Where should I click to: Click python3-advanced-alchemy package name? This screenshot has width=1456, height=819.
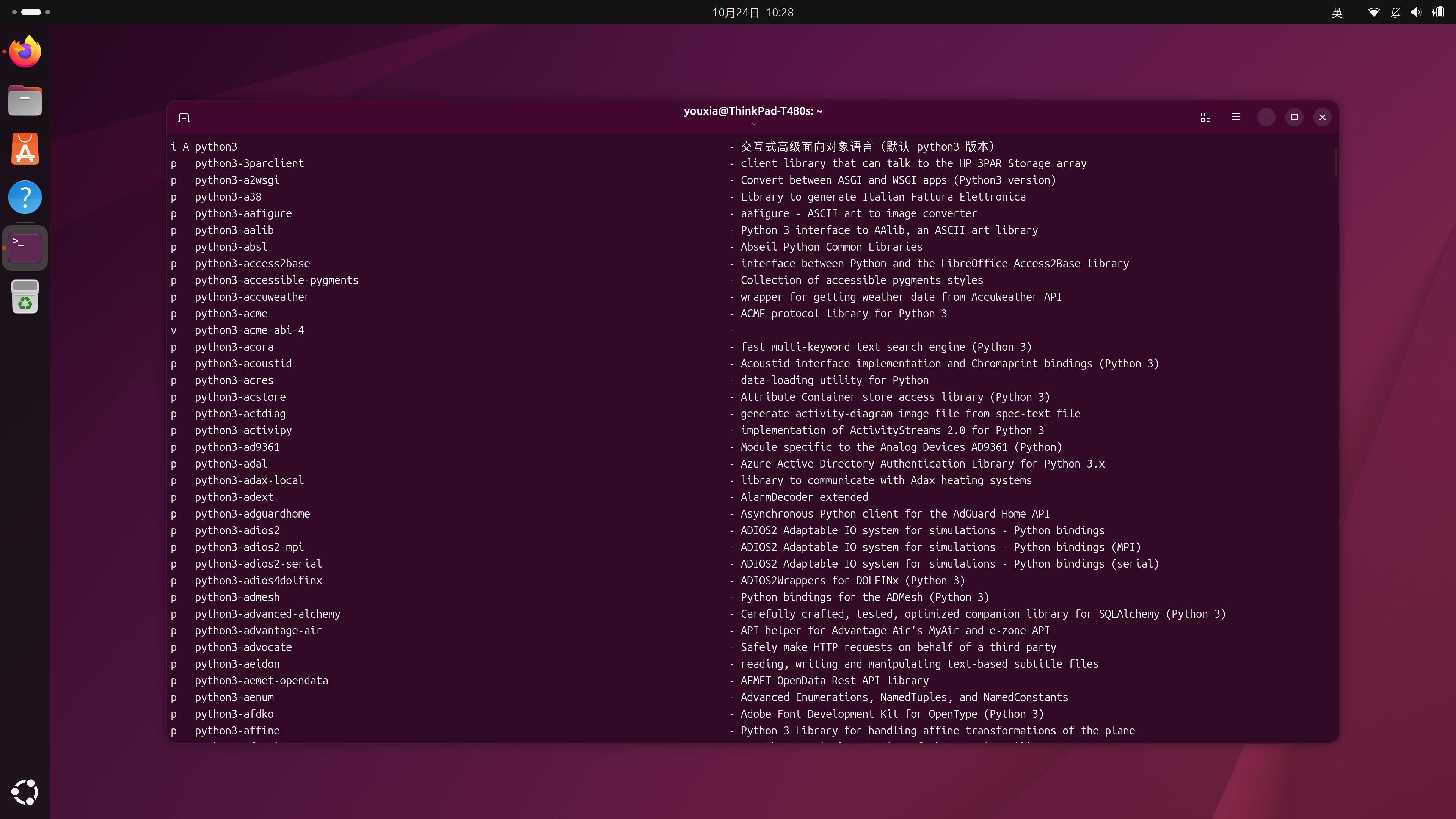267,614
